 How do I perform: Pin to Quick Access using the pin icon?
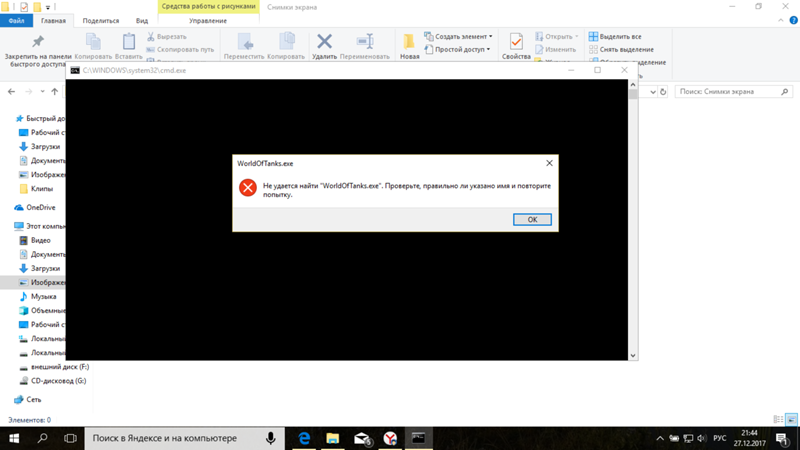pos(38,41)
